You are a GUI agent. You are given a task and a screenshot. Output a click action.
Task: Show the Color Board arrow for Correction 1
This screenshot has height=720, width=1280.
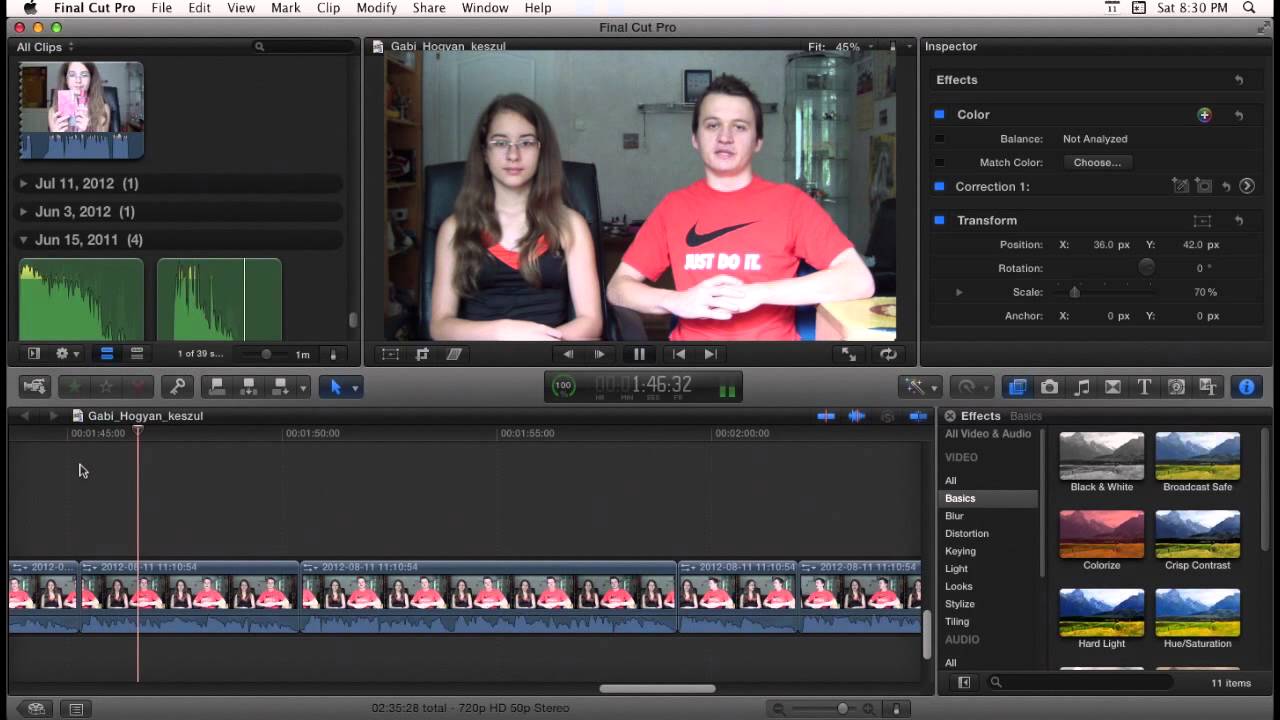[x=1247, y=186]
